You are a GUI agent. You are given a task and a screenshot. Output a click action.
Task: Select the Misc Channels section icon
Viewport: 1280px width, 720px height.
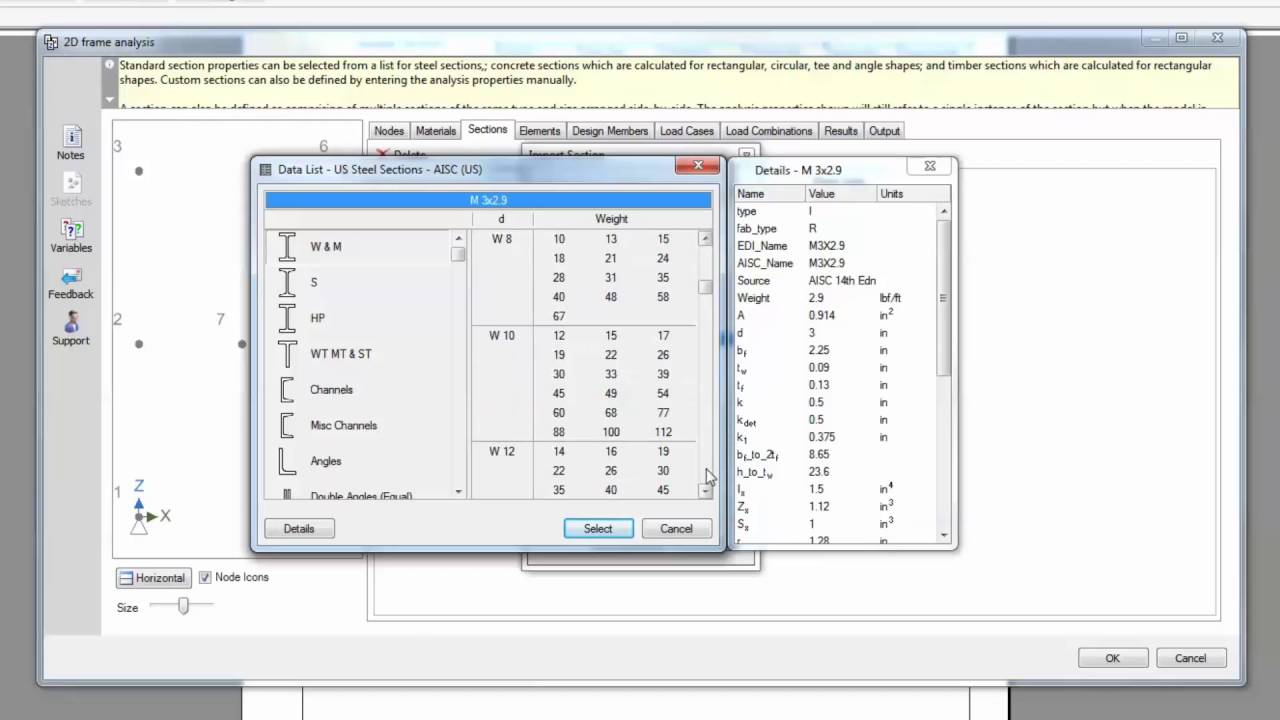pyautogui.click(x=287, y=425)
